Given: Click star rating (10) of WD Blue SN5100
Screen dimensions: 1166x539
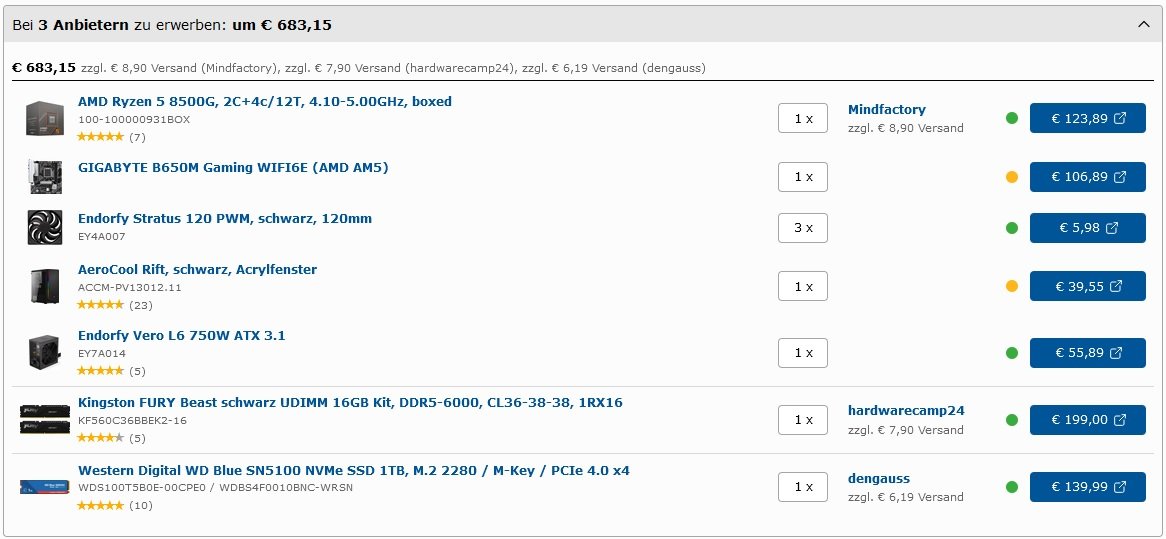Looking at the screenshot, I should [x=115, y=506].
